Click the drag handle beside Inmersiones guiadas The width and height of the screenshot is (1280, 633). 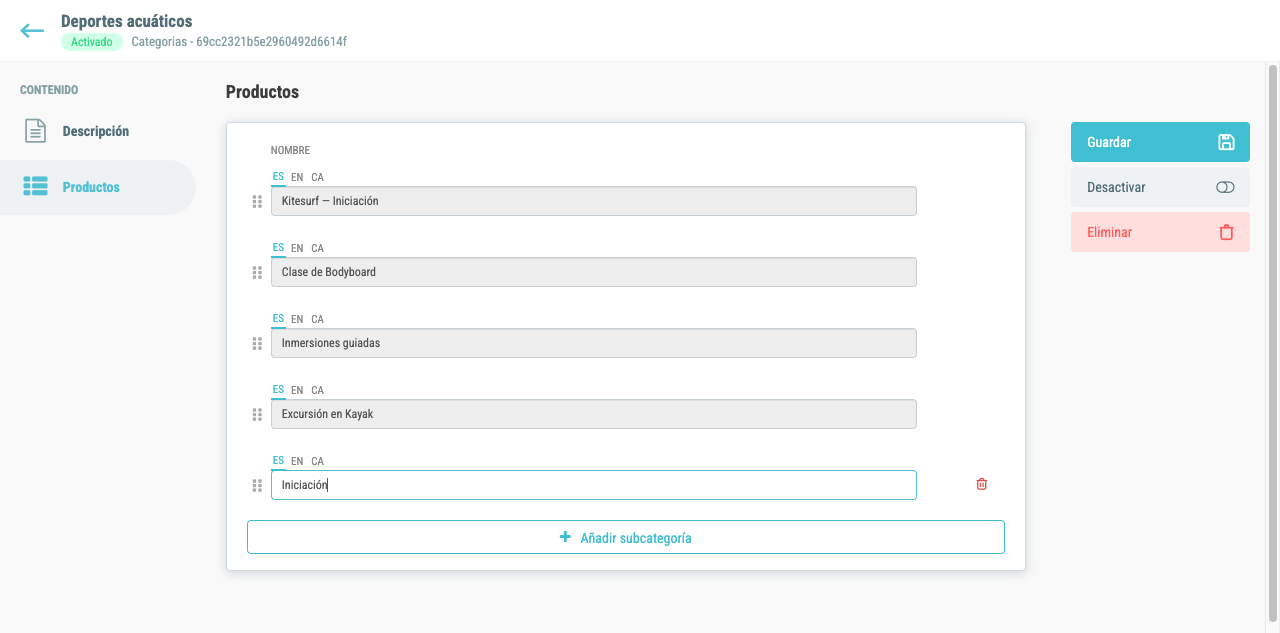coord(257,343)
